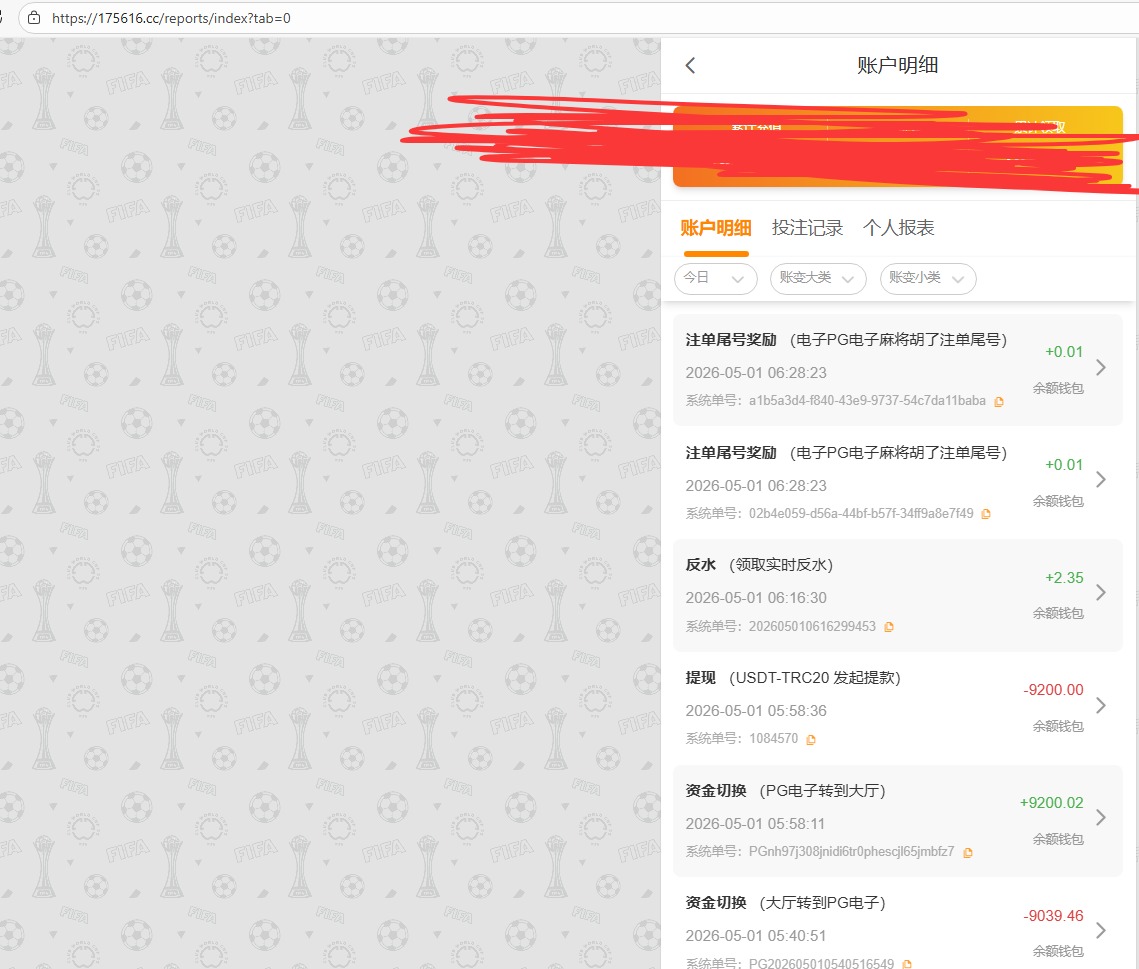
Task: Copy order number PG202605010540516549 icon
Action: [907, 964]
